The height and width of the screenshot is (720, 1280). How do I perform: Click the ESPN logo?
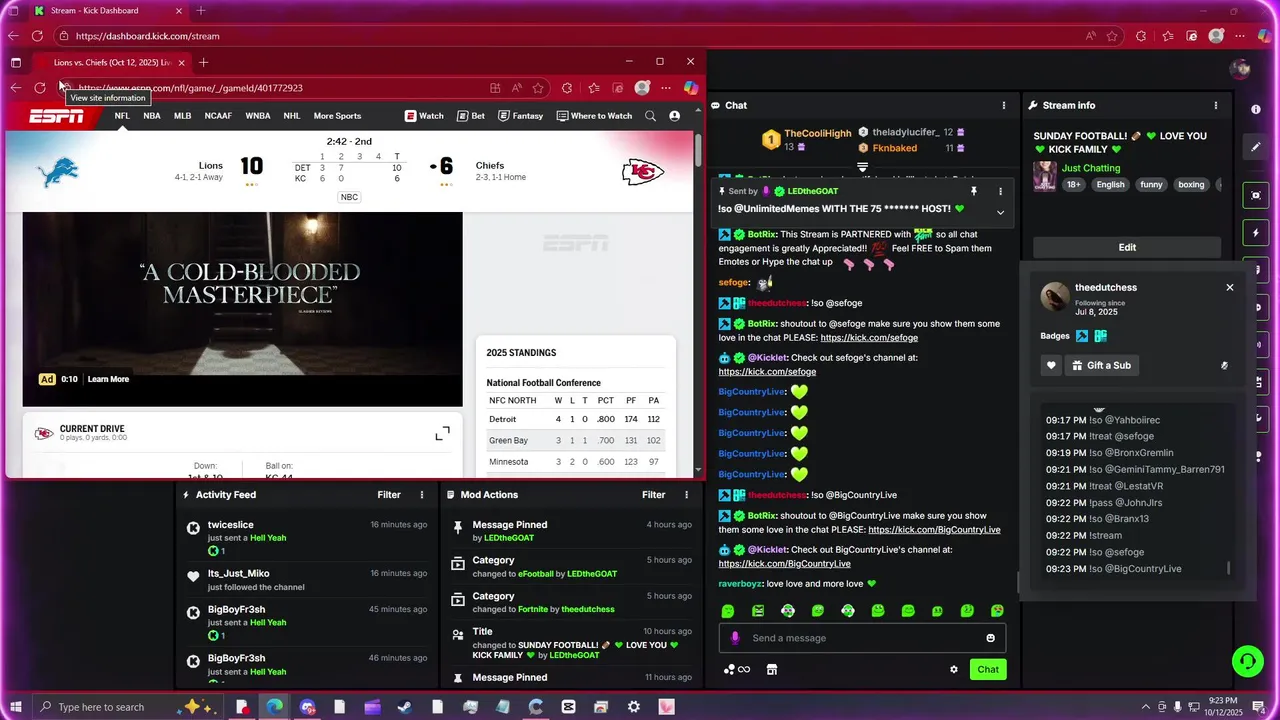(x=56, y=116)
